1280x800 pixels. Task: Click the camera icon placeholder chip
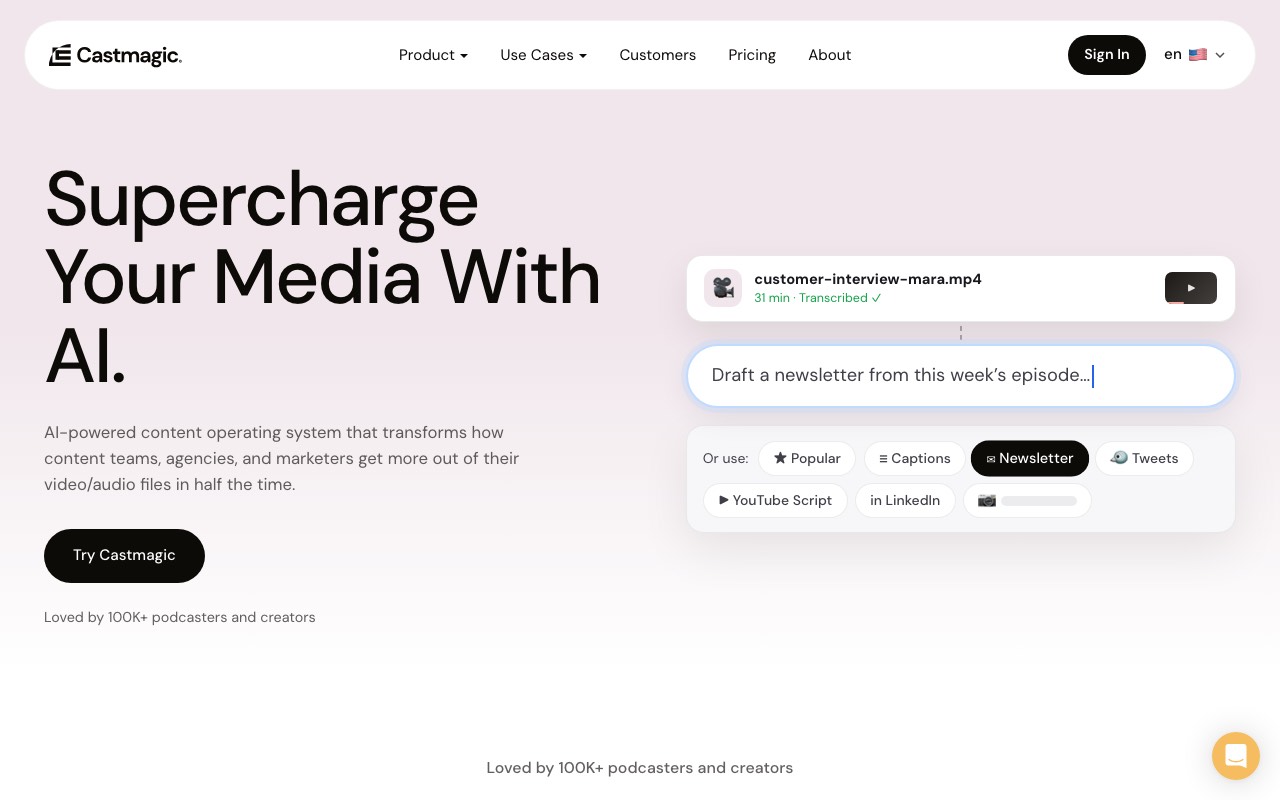pos(1027,501)
